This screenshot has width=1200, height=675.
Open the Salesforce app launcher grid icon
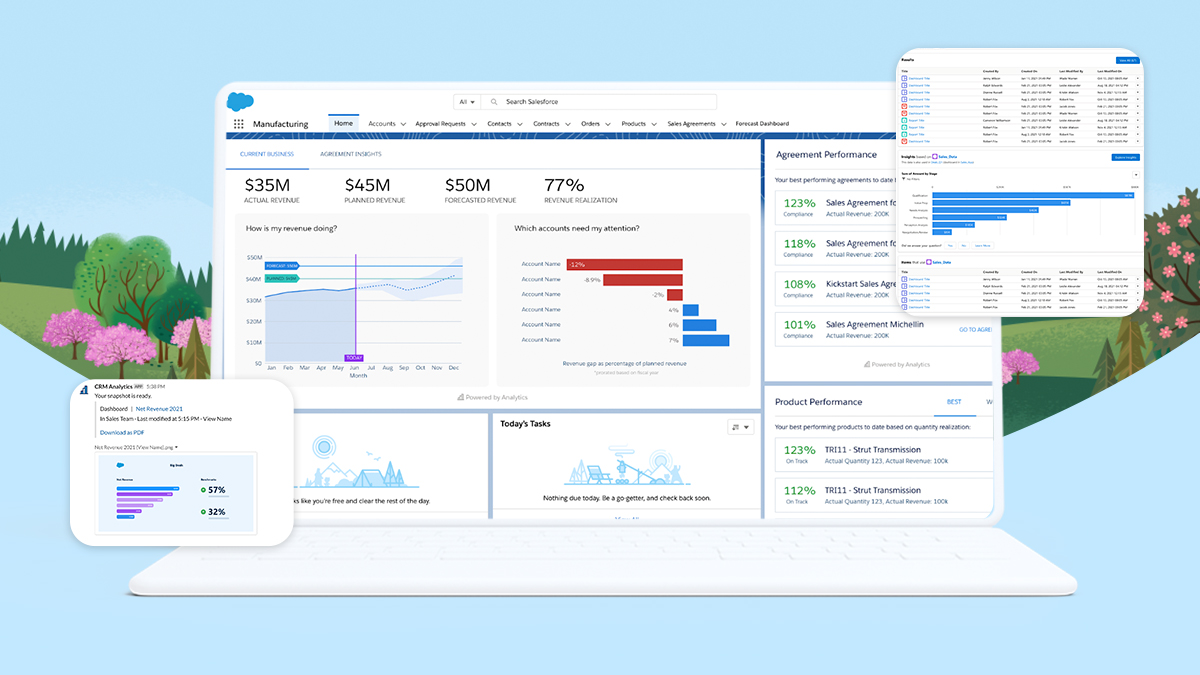(x=239, y=123)
